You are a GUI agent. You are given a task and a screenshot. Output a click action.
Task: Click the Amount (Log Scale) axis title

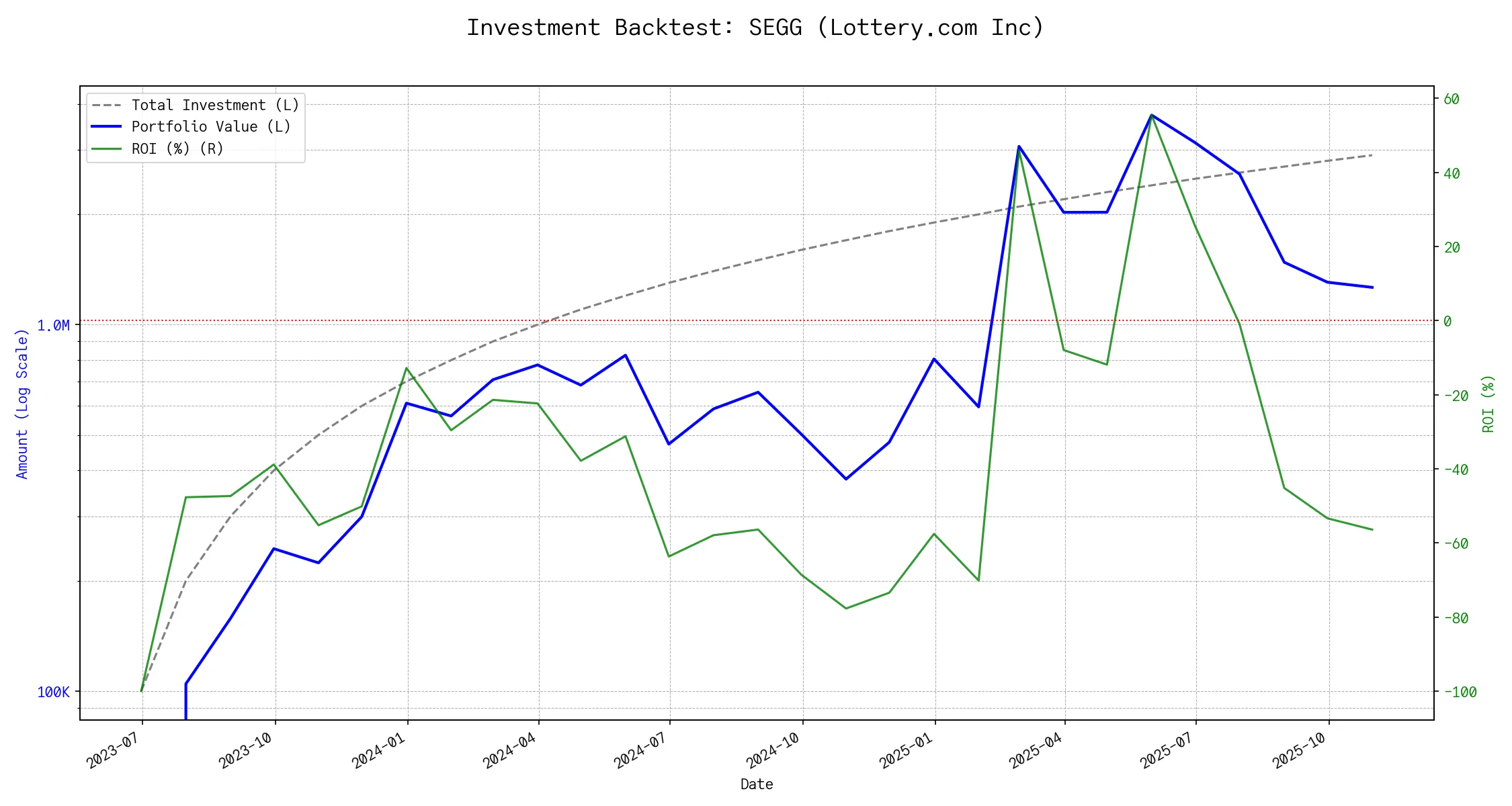tap(22, 404)
